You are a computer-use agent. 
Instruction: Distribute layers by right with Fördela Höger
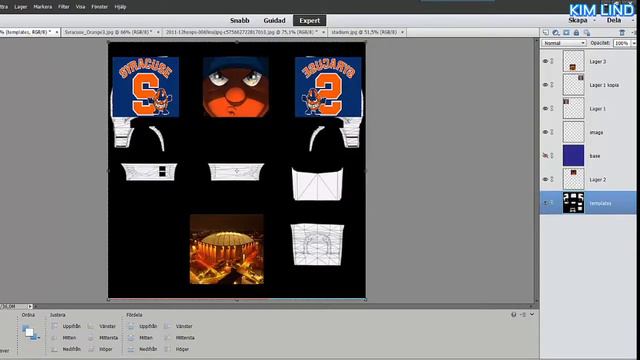(x=177, y=349)
